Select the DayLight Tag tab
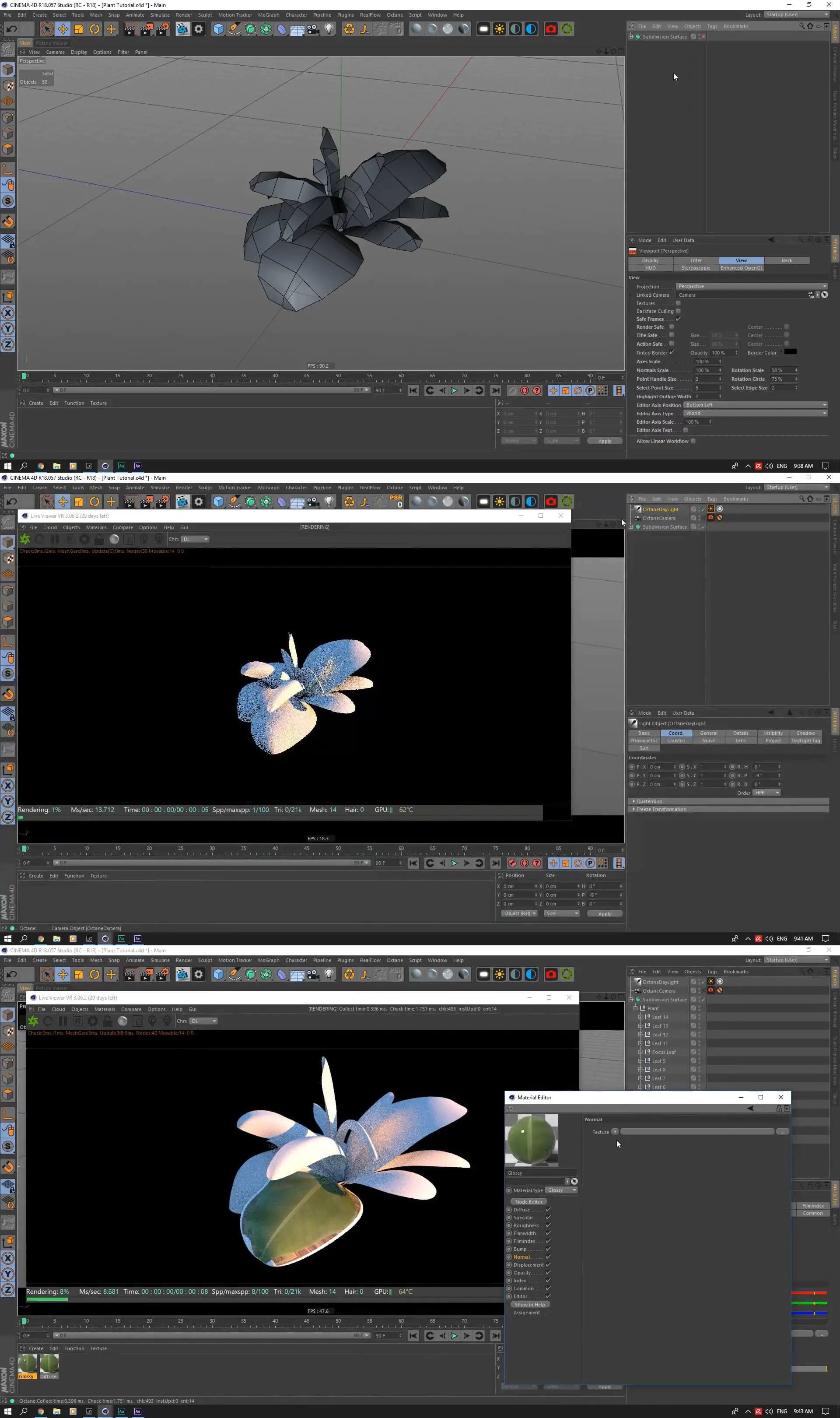The width and height of the screenshot is (840, 1418). pos(805,741)
